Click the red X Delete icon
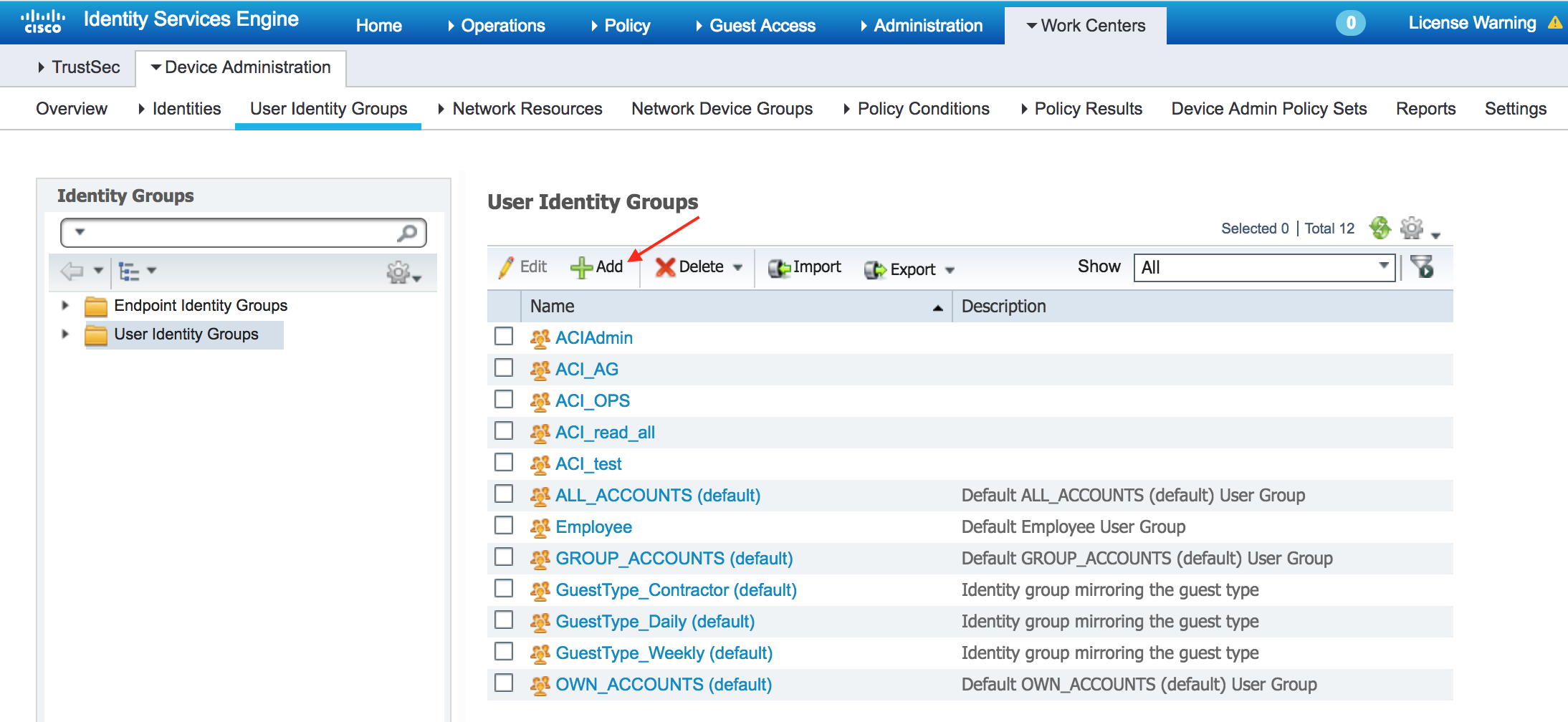 [665, 268]
